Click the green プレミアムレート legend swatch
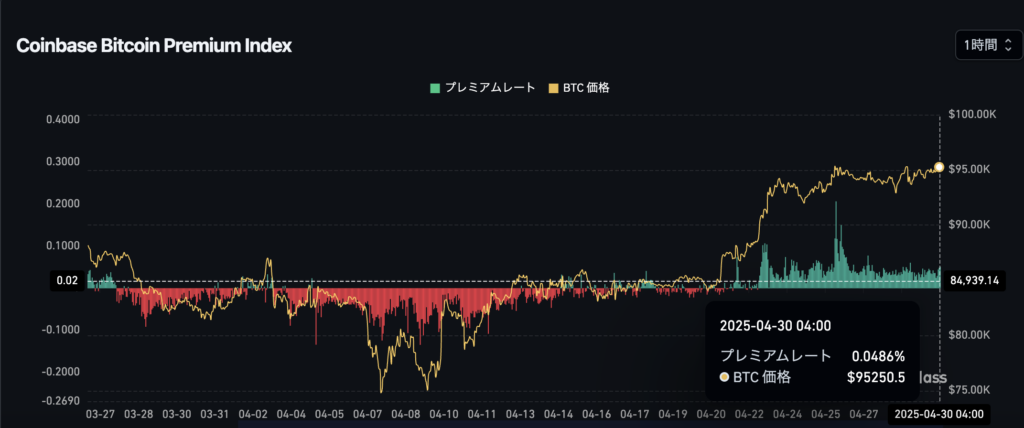Image resolution: width=1024 pixels, height=428 pixels. [434, 88]
